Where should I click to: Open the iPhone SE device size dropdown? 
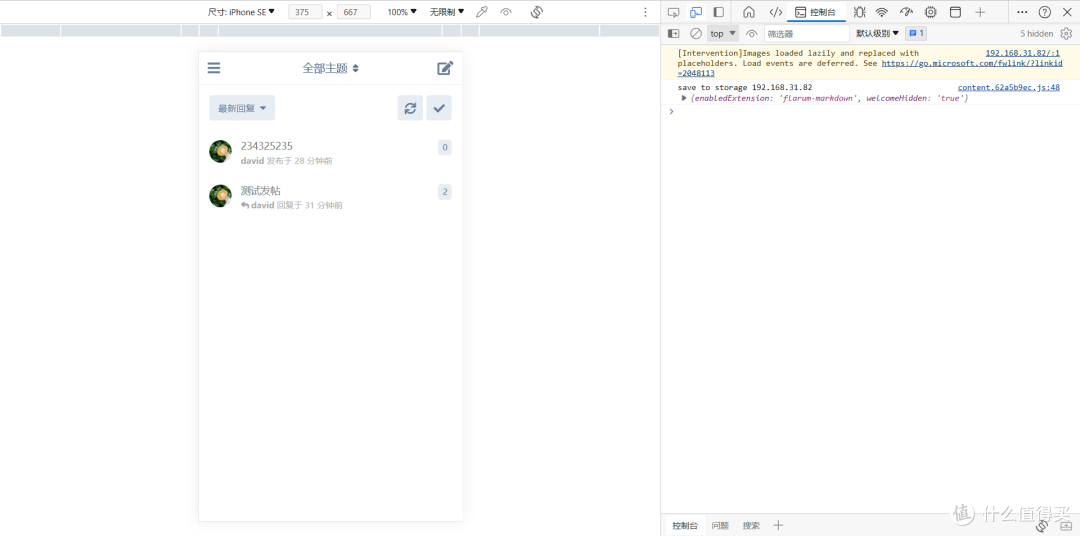241,12
